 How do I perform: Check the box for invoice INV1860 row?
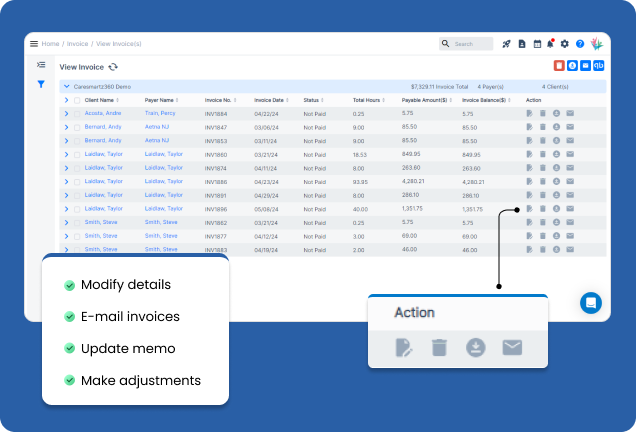click(77, 155)
